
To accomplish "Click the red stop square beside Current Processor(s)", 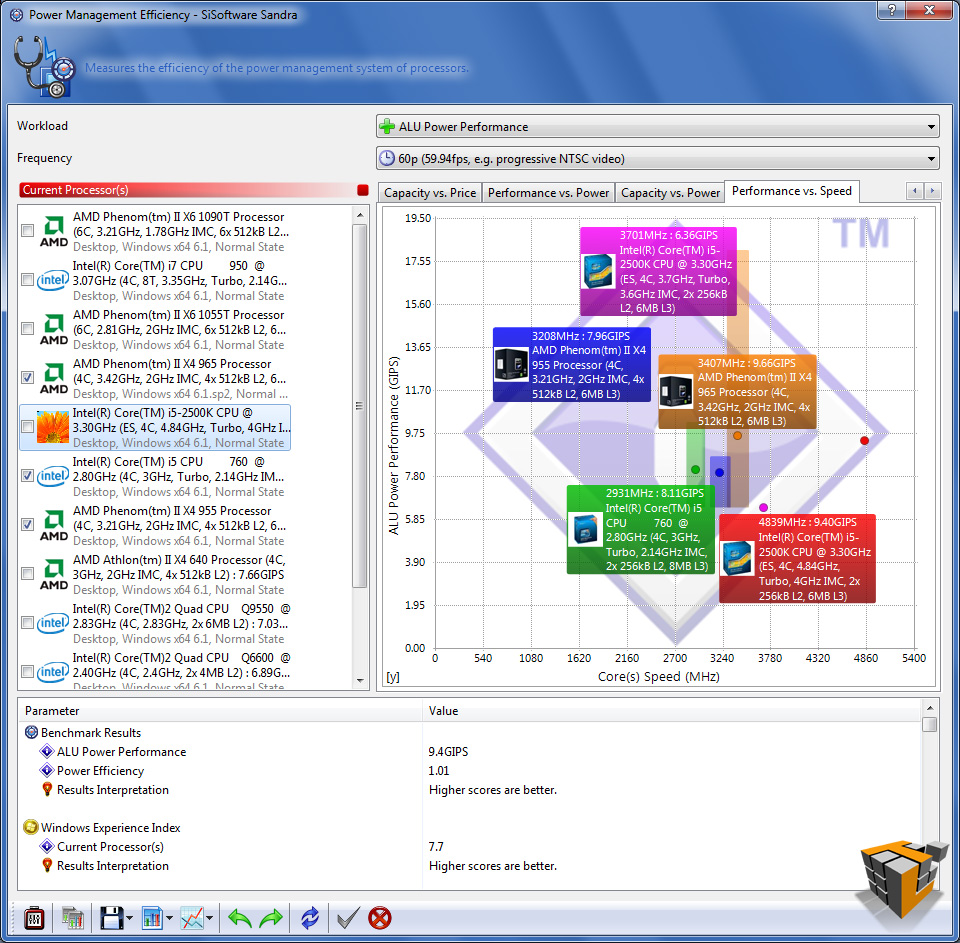I will (x=362, y=190).
